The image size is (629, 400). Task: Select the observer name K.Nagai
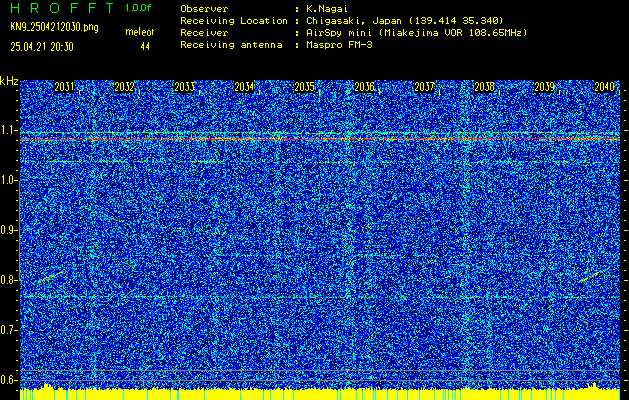(x=327, y=8)
